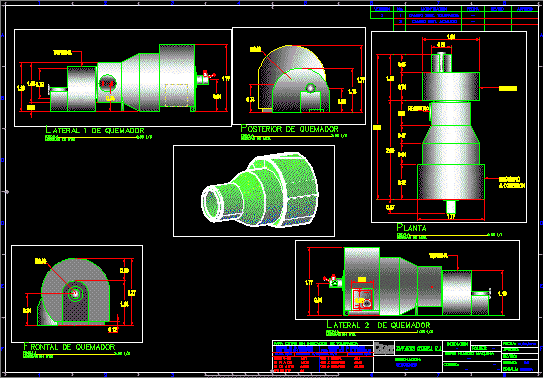Select the circular port on Lateral 1 burner body
The width and height of the screenshot is (543, 378).
click(x=107, y=83)
